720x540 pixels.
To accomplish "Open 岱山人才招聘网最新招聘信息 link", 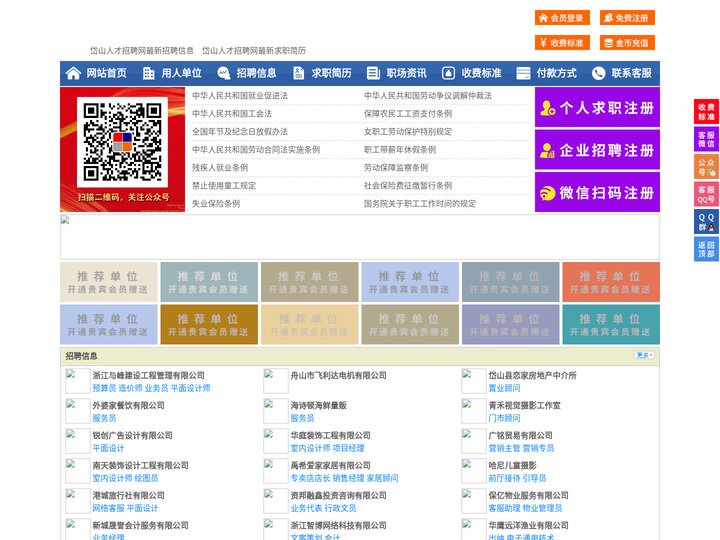I will [x=141, y=51].
